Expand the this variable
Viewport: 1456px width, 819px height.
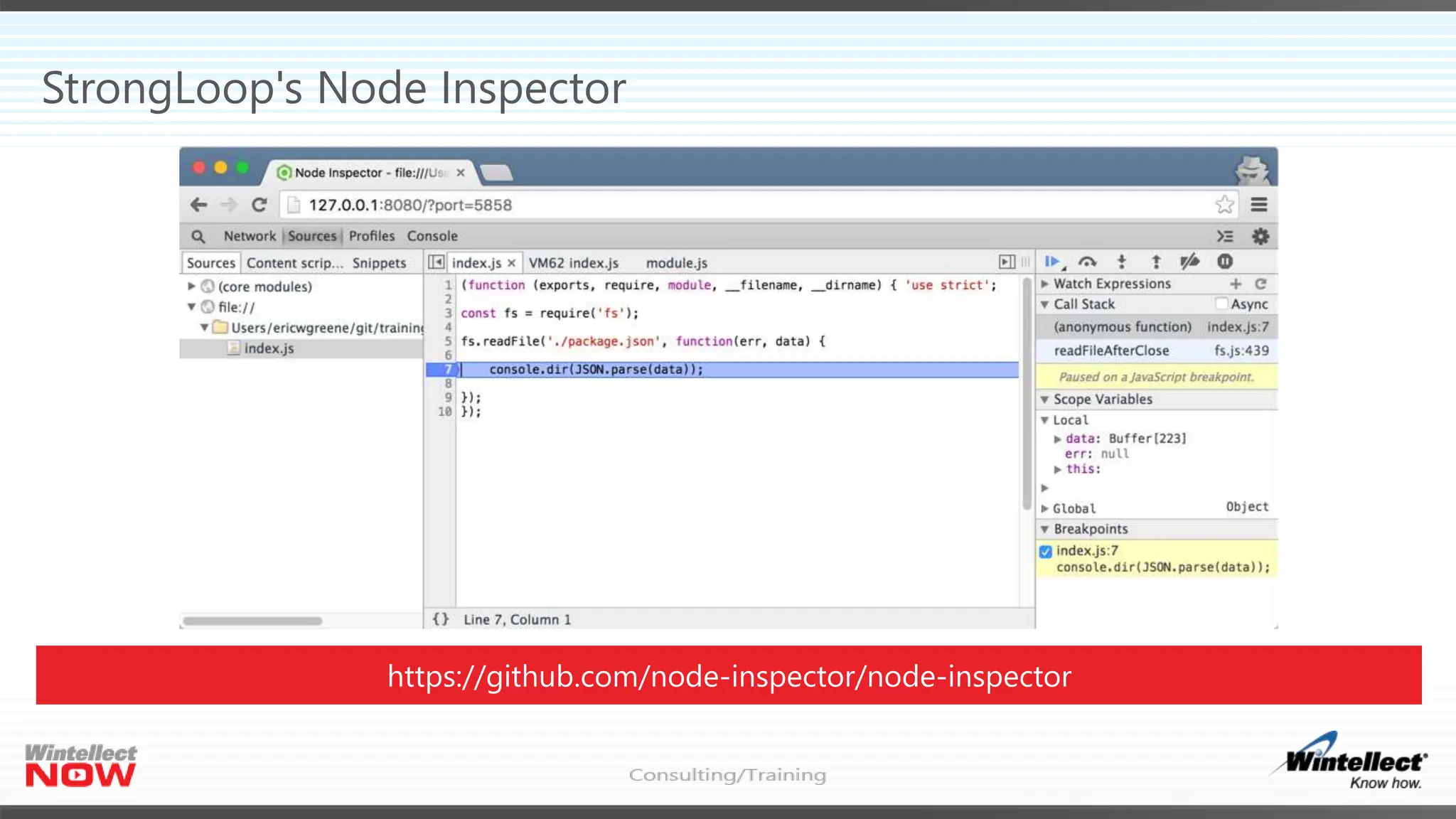[1057, 469]
